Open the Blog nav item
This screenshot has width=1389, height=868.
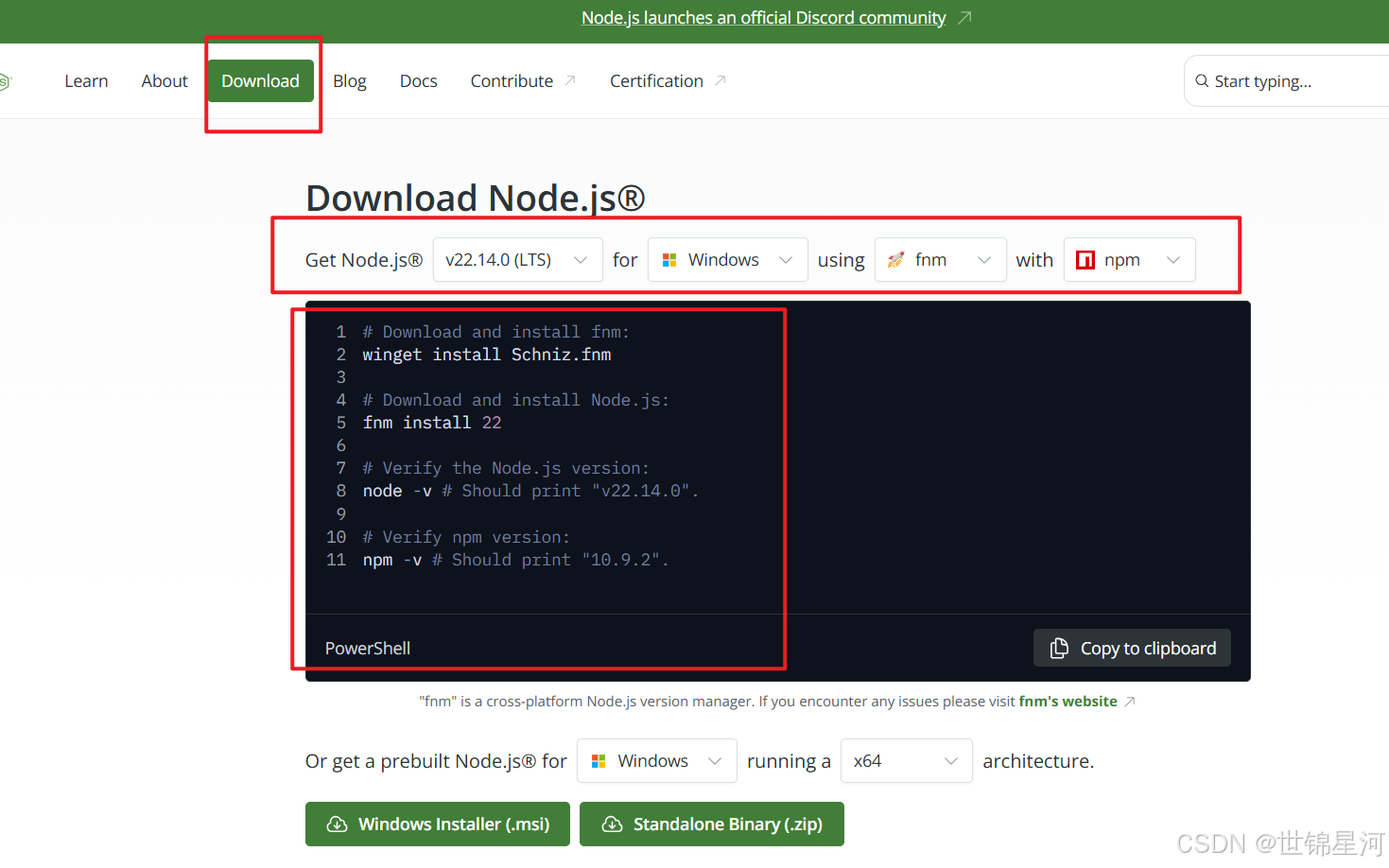pos(350,81)
